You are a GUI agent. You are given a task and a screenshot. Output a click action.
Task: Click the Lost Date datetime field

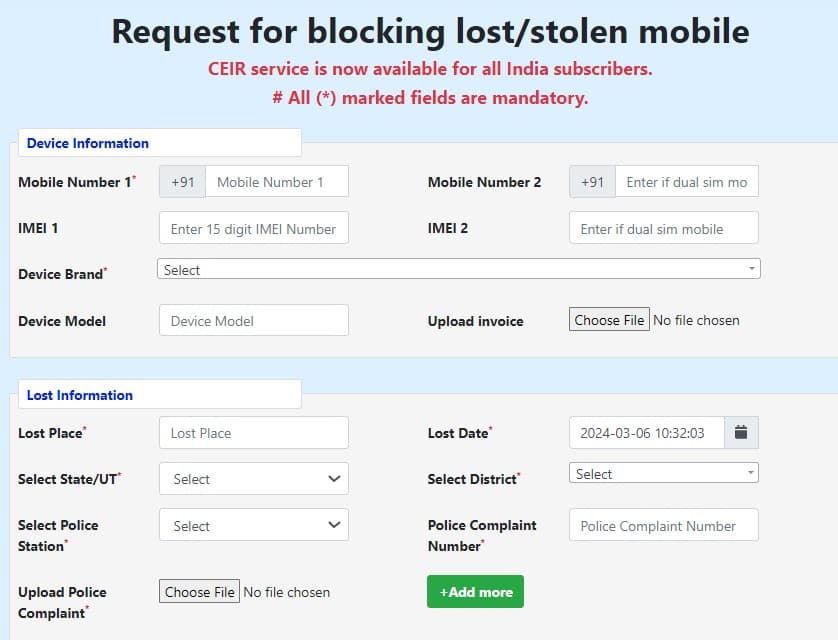646,433
